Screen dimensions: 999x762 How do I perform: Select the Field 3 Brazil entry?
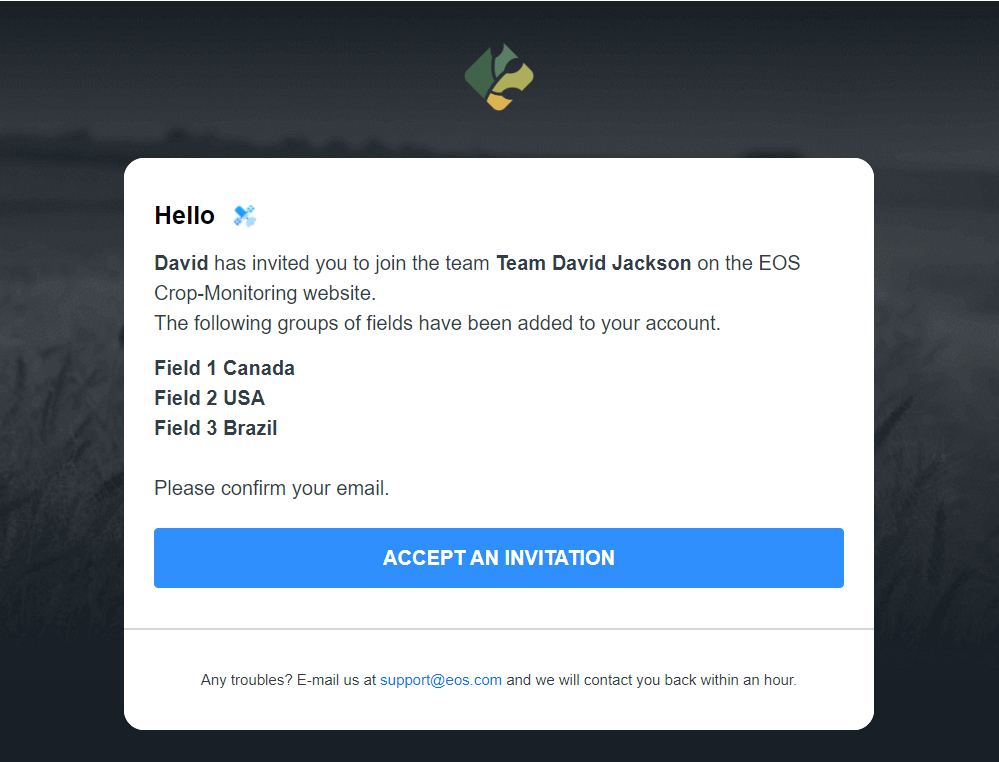coord(215,428)
